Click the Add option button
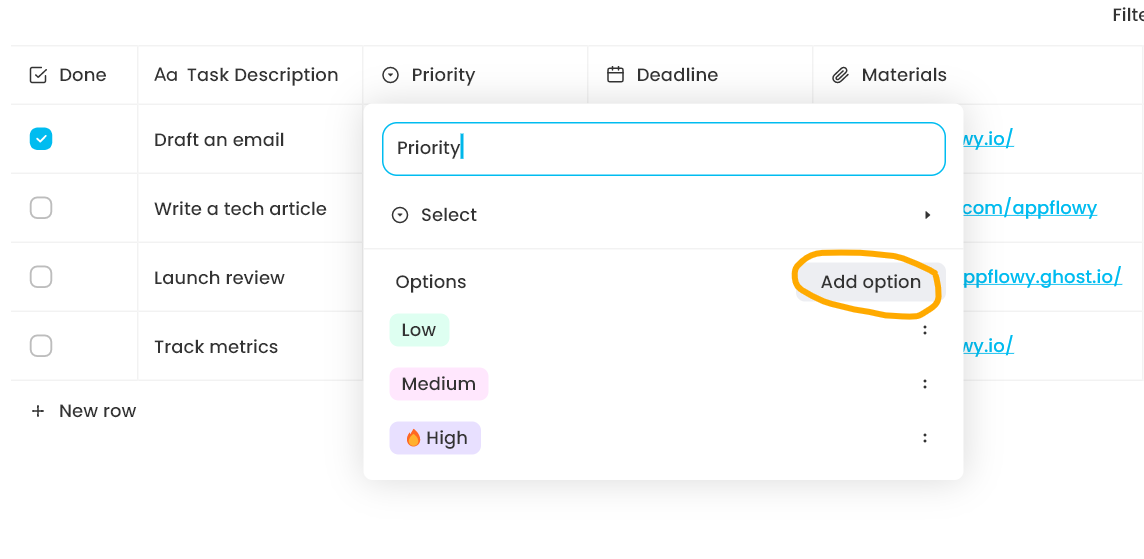This screenshot has width=1144, height=559. 870,282
